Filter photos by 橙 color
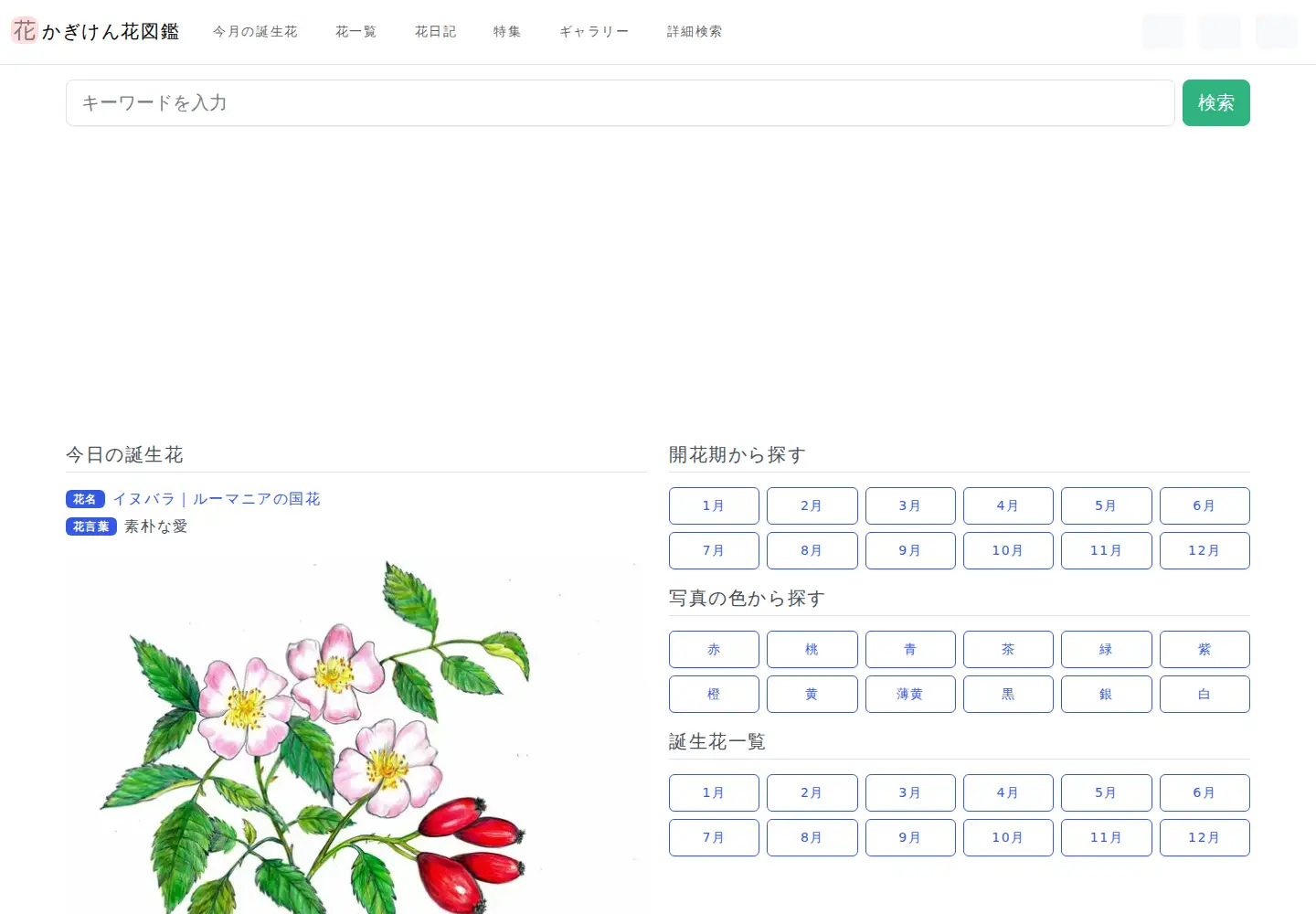The image size is (1316, 914). [x=714, y=694]
